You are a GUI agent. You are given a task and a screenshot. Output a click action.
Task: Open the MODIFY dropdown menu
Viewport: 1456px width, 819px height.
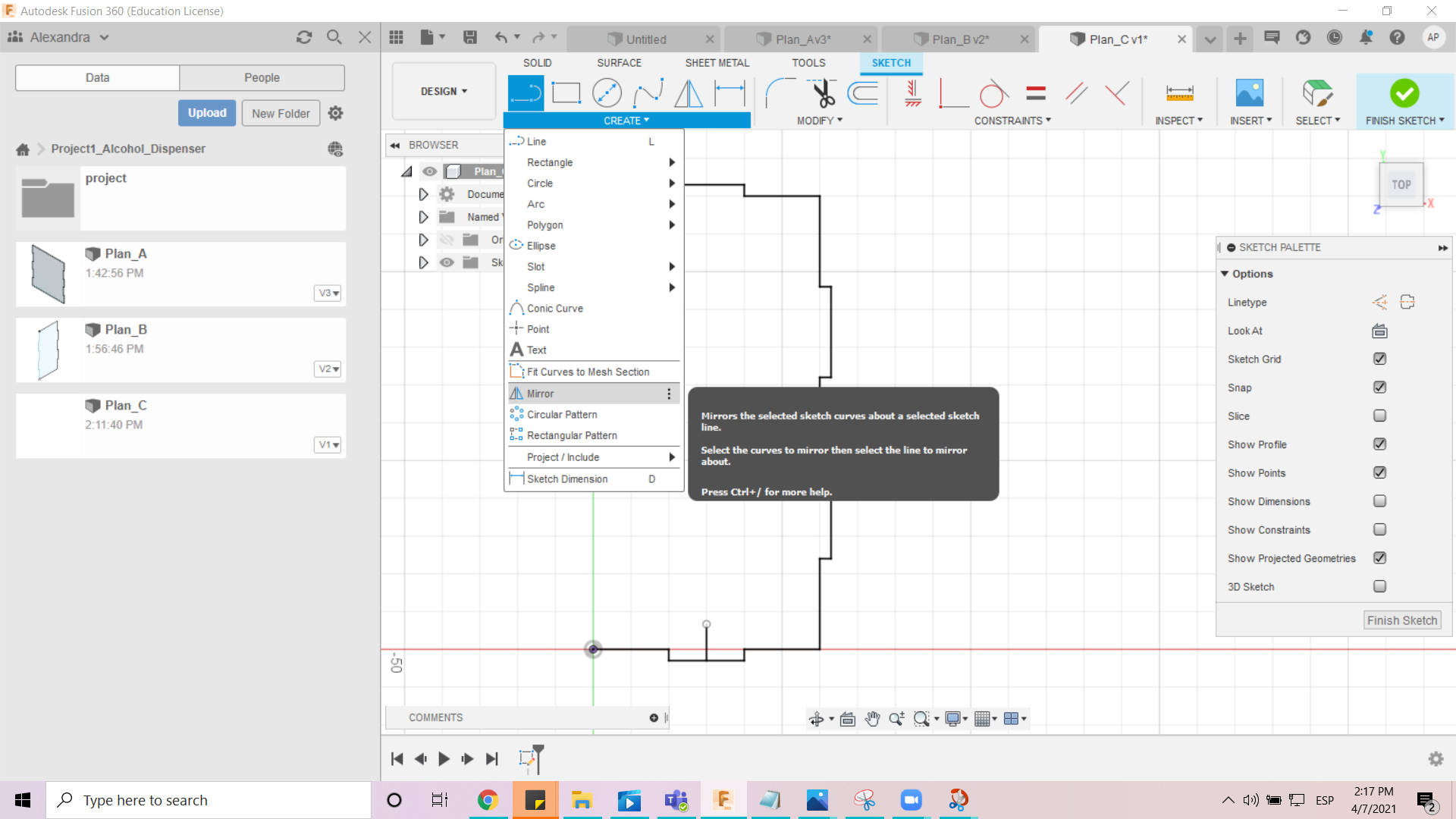819,121
